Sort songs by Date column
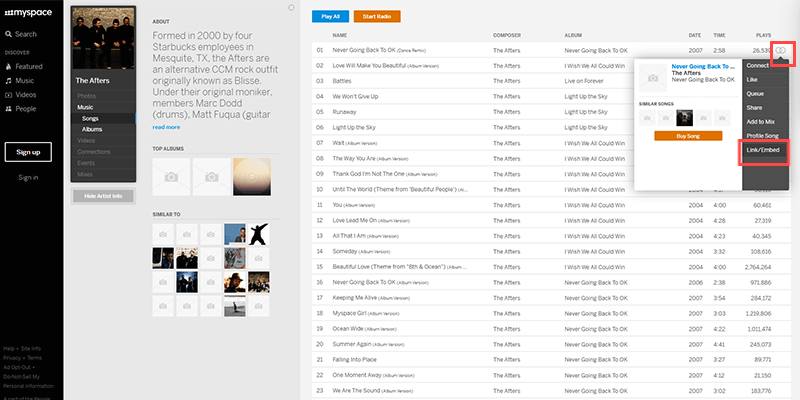 (x=694, y=35)
